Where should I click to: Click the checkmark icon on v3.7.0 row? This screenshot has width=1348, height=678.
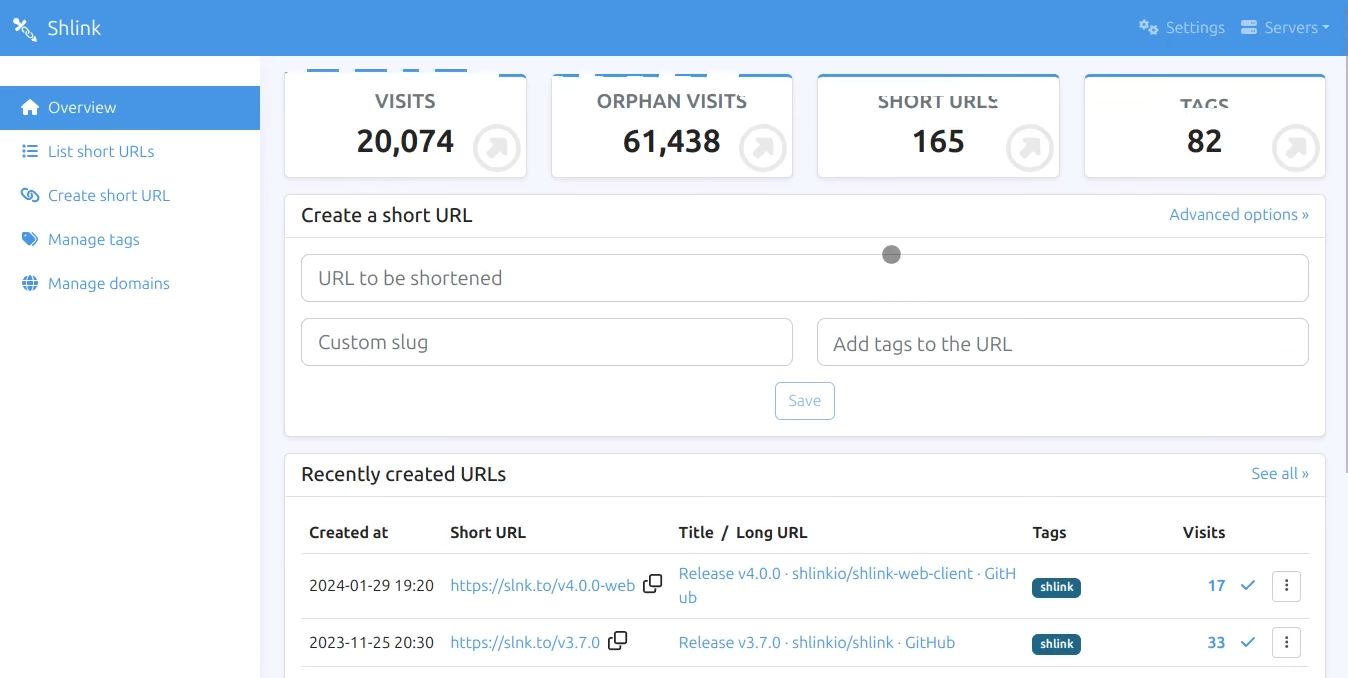1248,643
